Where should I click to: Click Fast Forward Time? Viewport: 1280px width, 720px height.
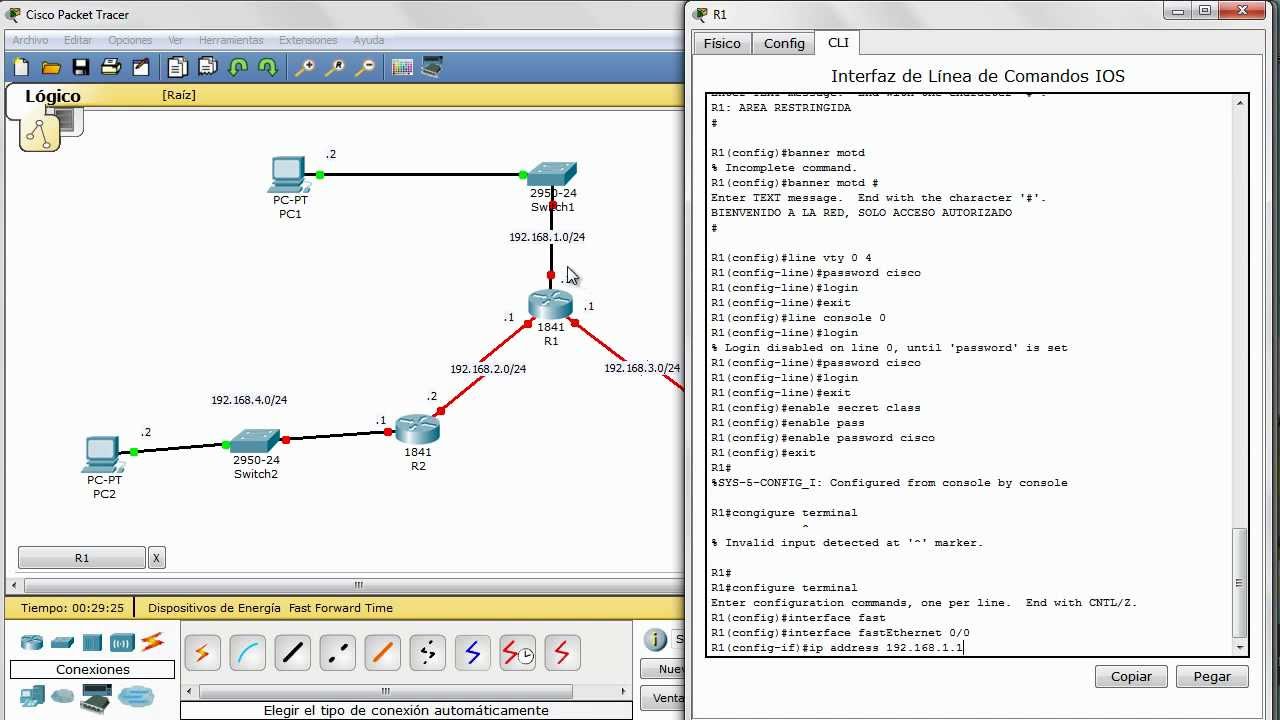(341, 607)
